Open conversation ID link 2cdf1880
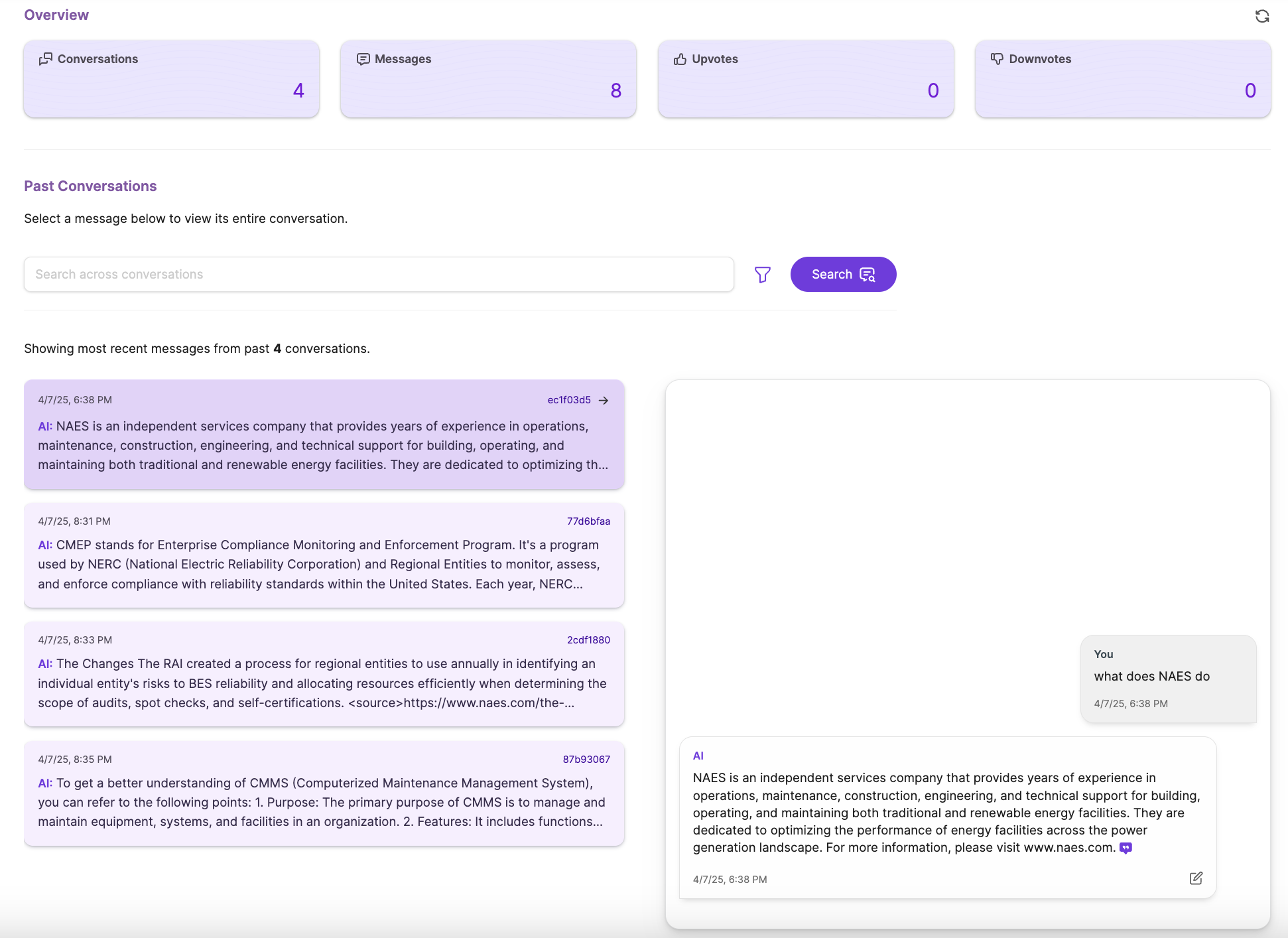Image resolution: width=1288 pixels, height=938 pixels. [588, 640]
